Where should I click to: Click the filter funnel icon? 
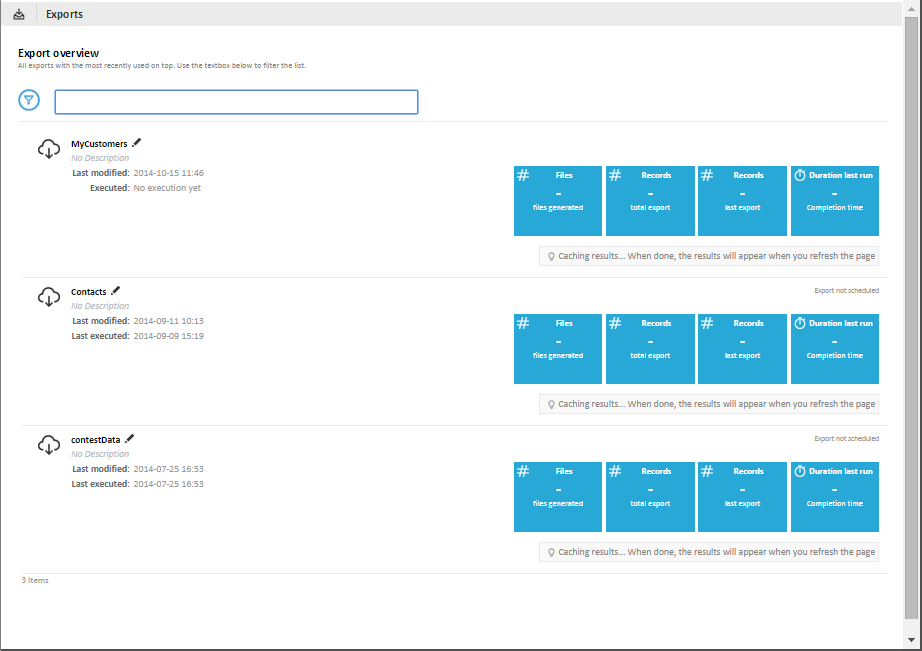(x=29, y=100)
